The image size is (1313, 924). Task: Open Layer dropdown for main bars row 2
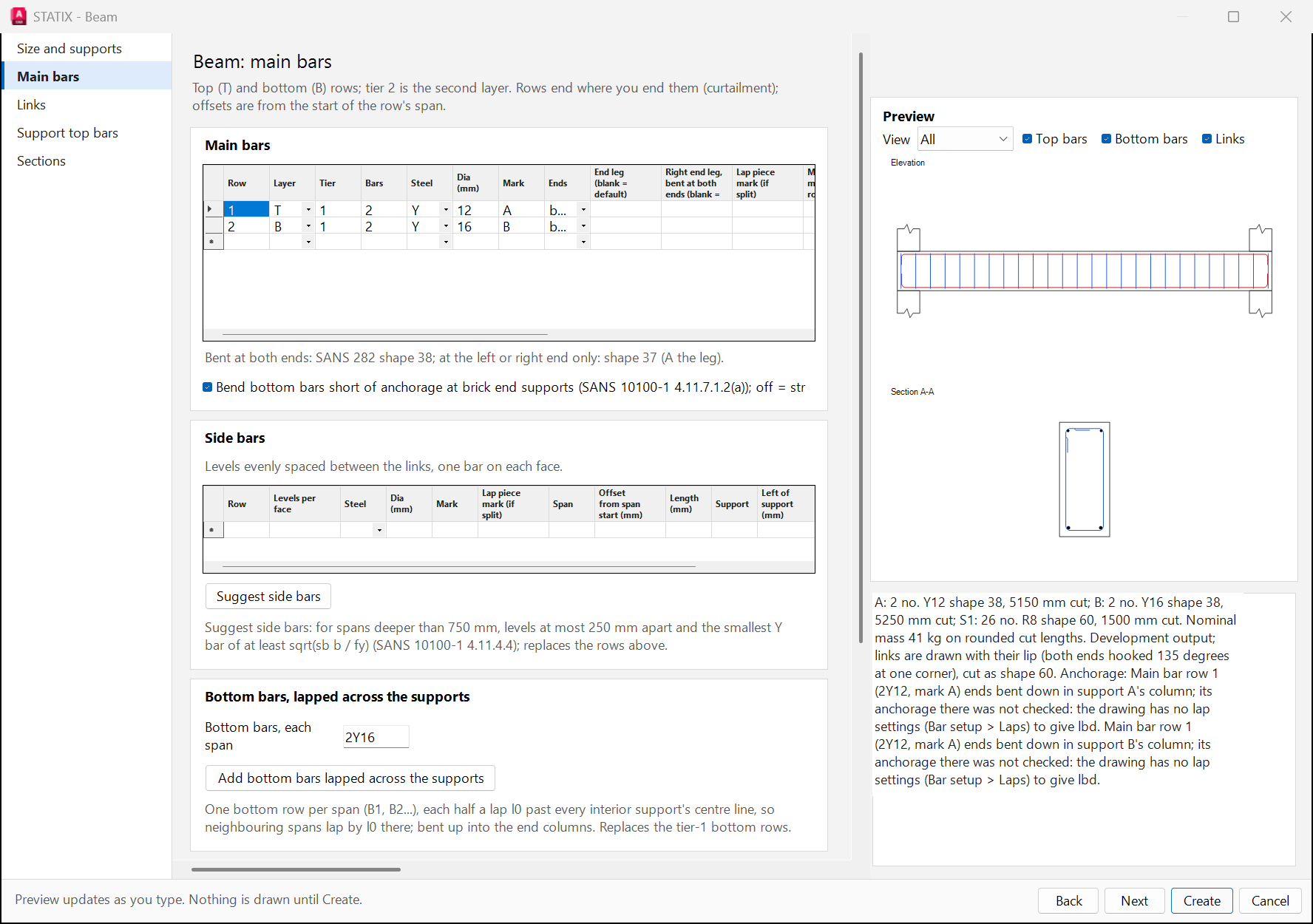click(308, 226)
